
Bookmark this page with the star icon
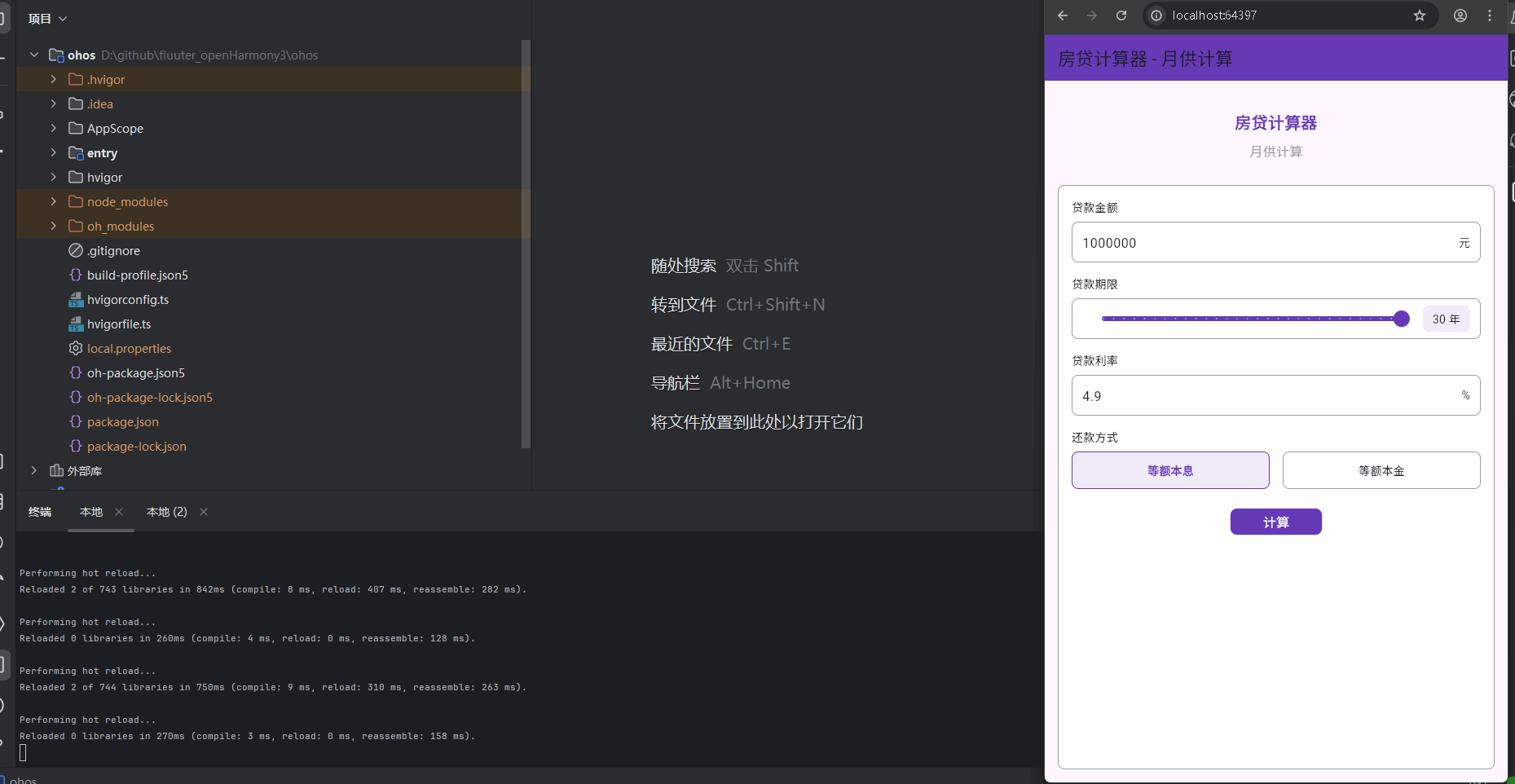click(x=1420, y=15)
